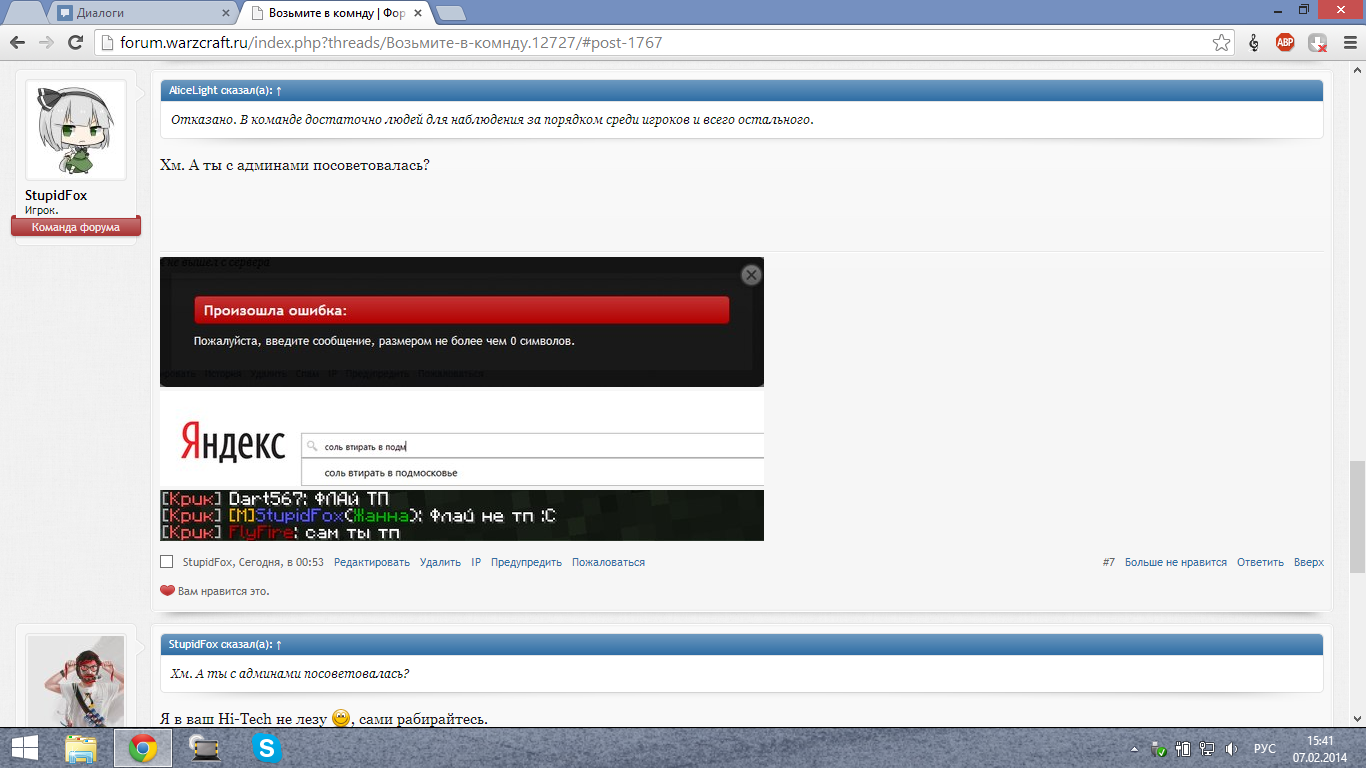The width and height of the screenshot is (1366, 768).
Task: Switch input language via РУС indicator
Action: (x=1264, y=748)
